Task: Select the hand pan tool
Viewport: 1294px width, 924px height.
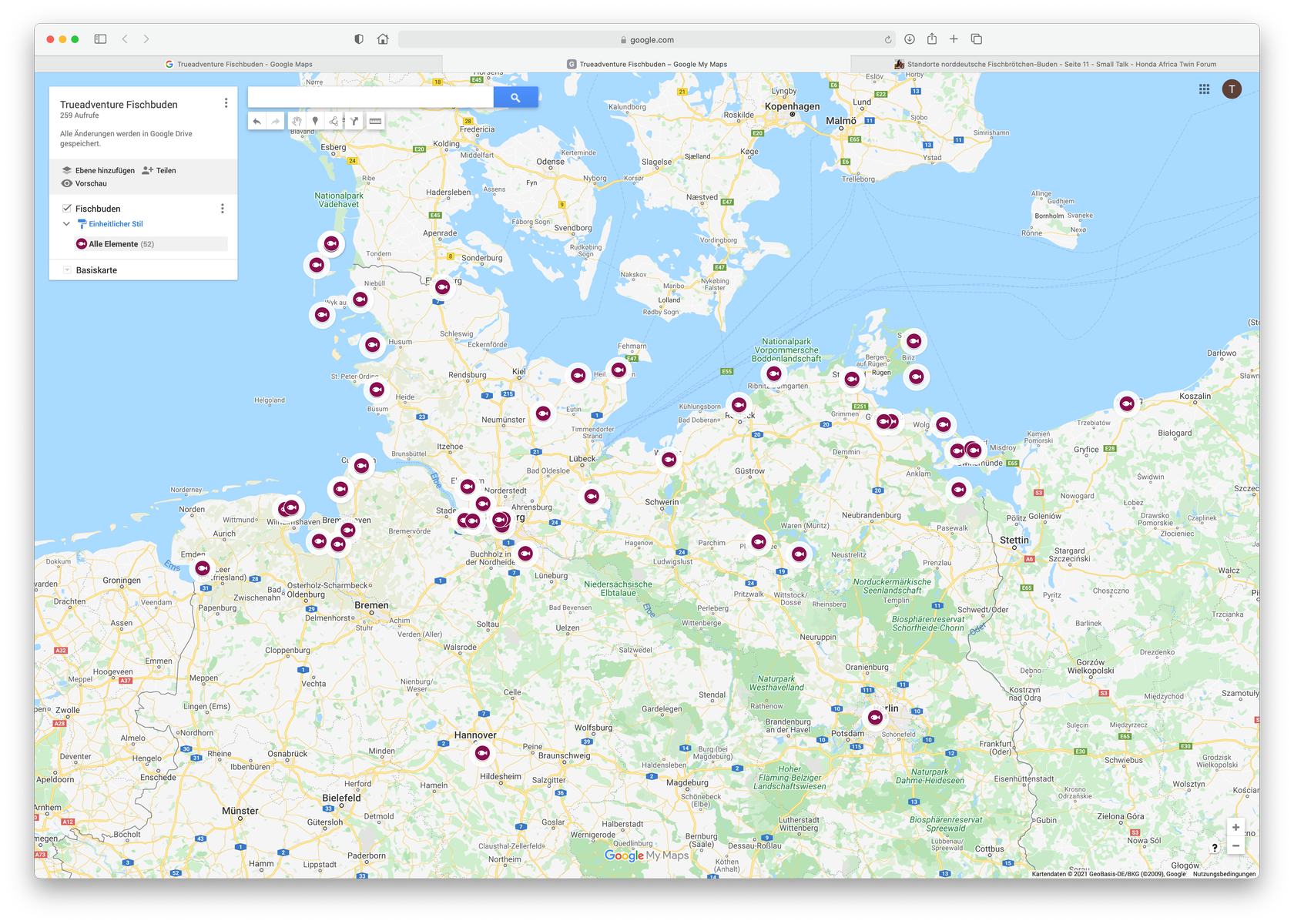Action: [297, 122]
